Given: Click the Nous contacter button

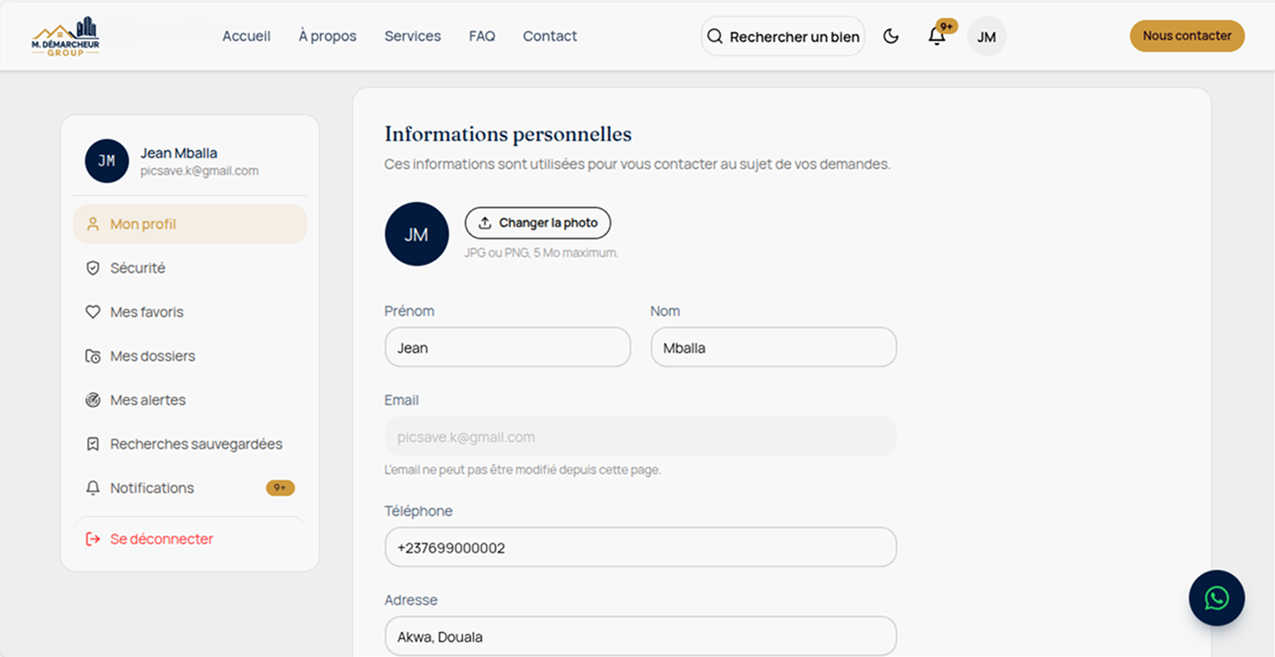Looking at the screenshot, I should pyautogui.click(x=1187, y=36).
